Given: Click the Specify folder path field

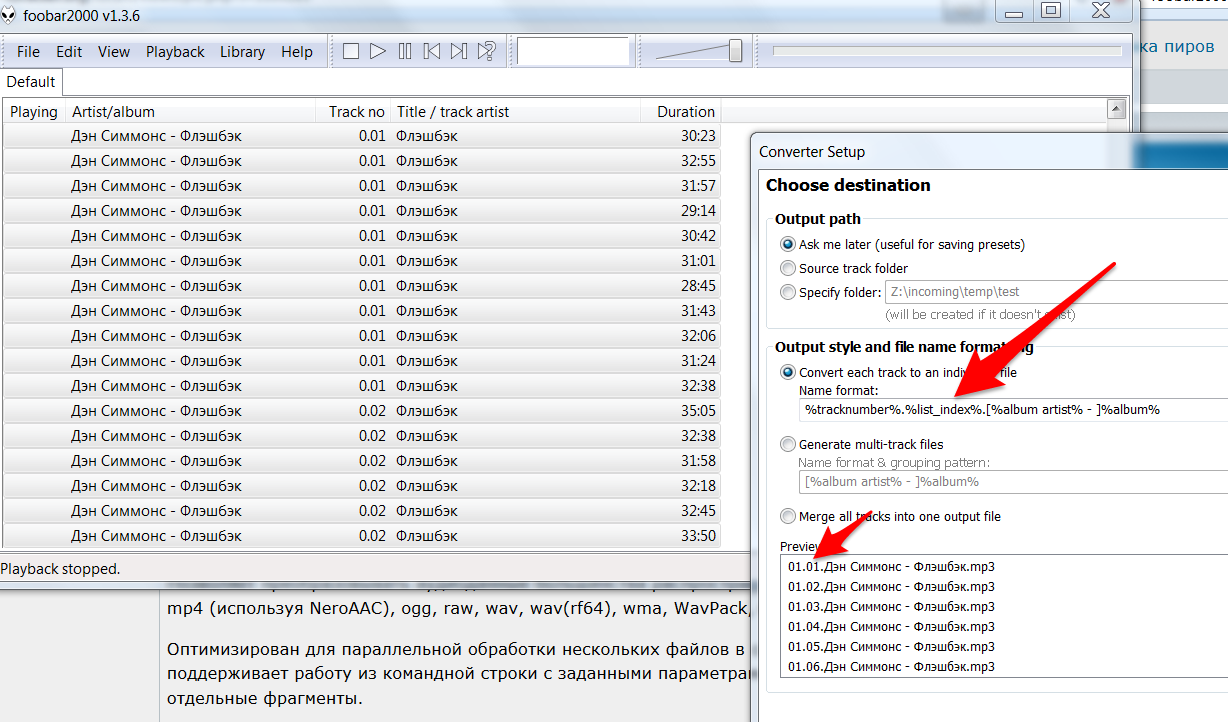Looking at the screenshot, I should coord(1056,292).
